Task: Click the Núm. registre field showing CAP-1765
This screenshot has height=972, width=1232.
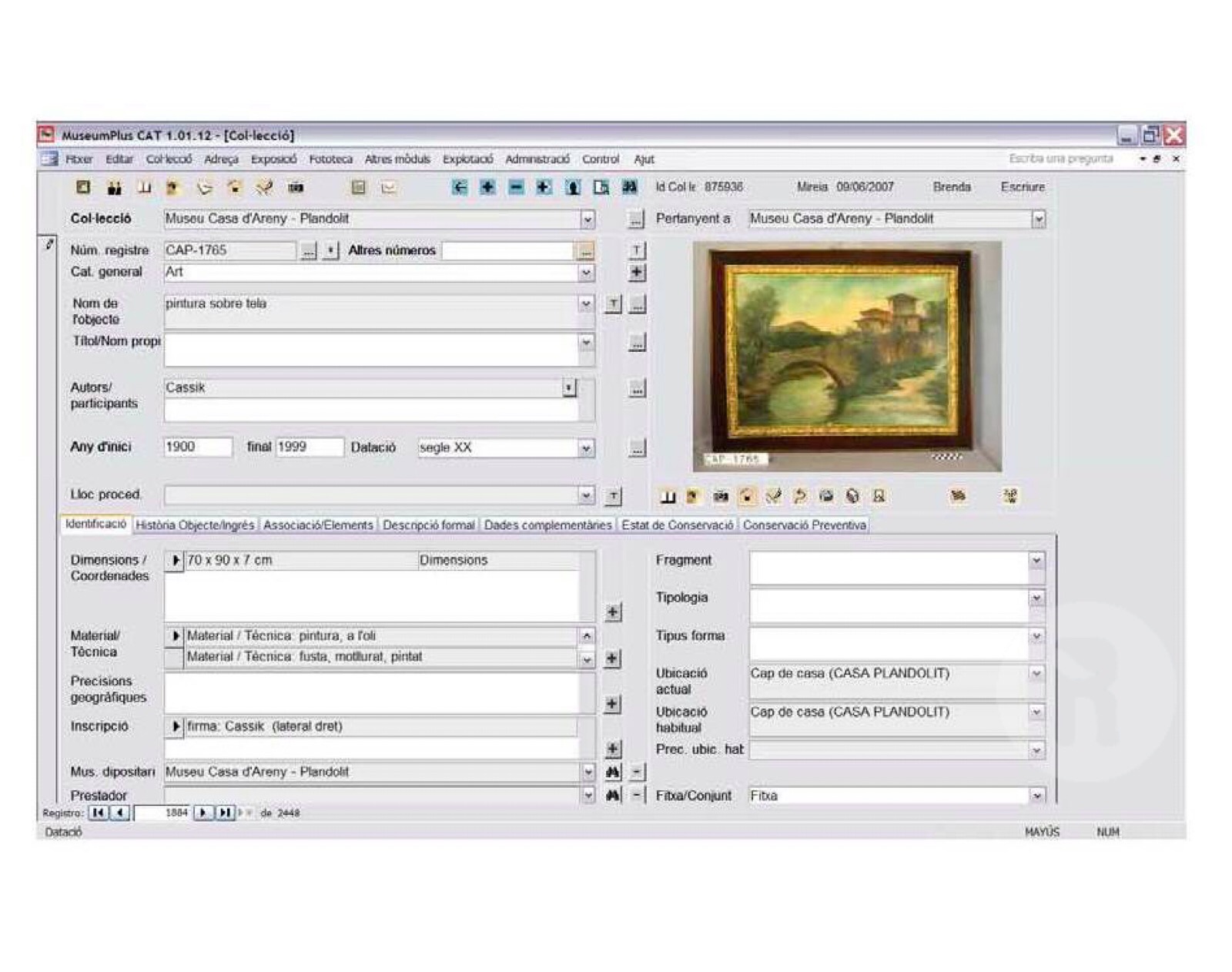Action: coord(229,251)
